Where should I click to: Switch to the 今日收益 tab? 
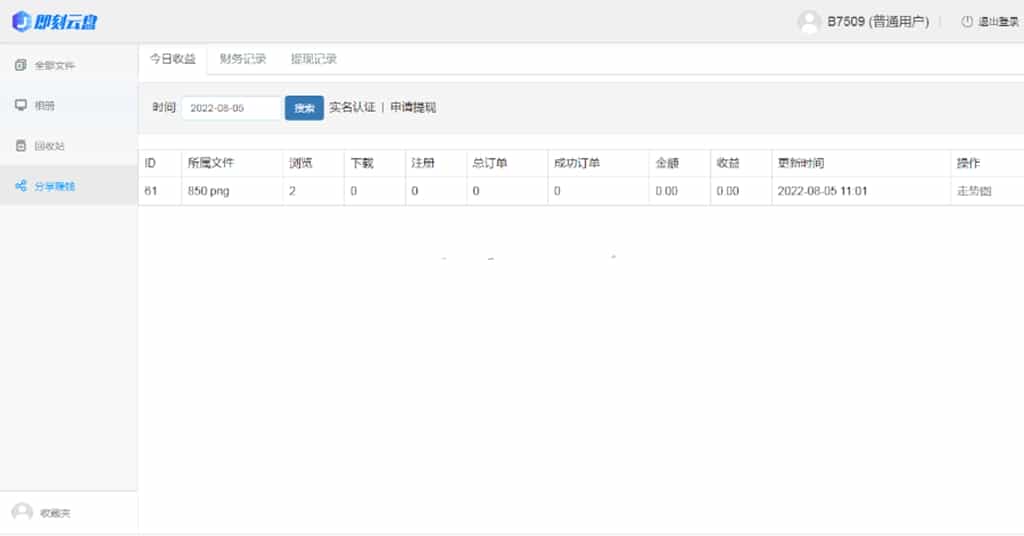(173, 59)
